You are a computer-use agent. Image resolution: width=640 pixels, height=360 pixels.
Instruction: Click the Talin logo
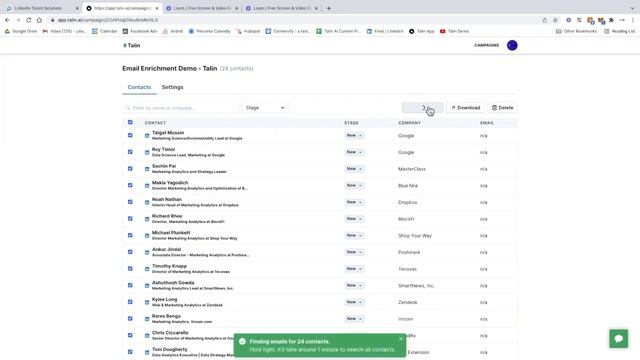pyautogui.click(x=131, y=45)
